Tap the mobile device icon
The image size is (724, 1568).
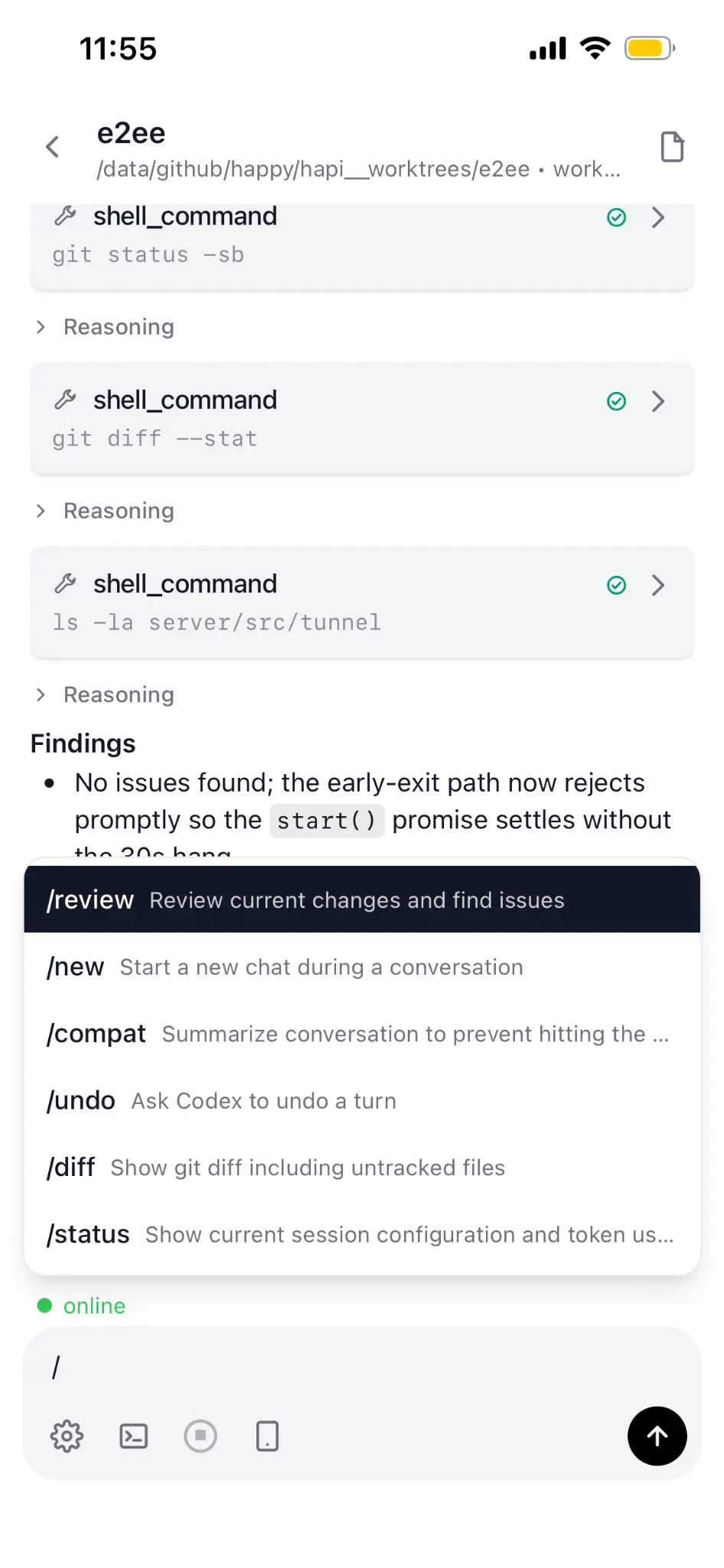[267, 1436]
